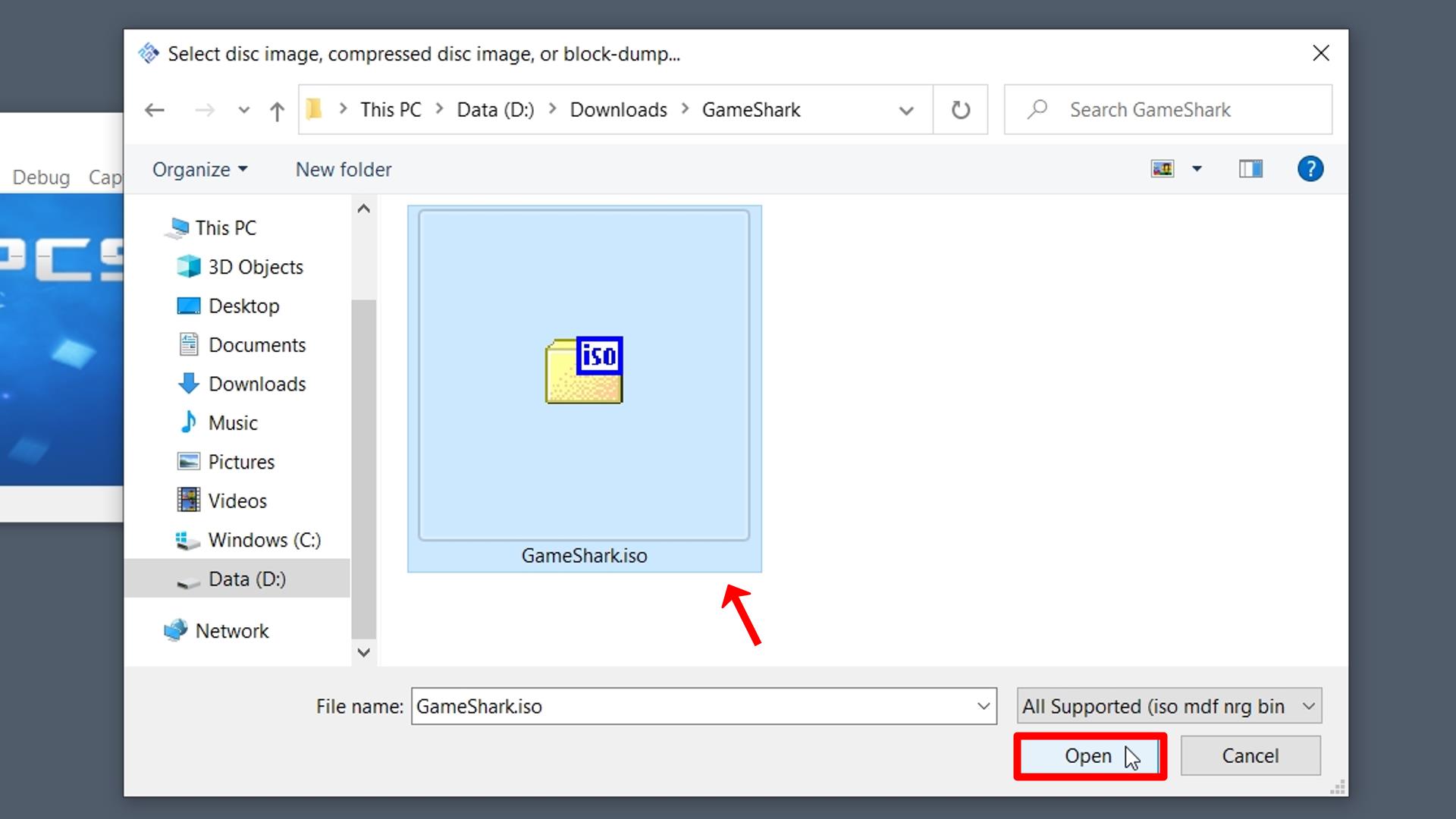
Task: Click the Downloads blue arrow icon
Action: click(x=188, y=384)
